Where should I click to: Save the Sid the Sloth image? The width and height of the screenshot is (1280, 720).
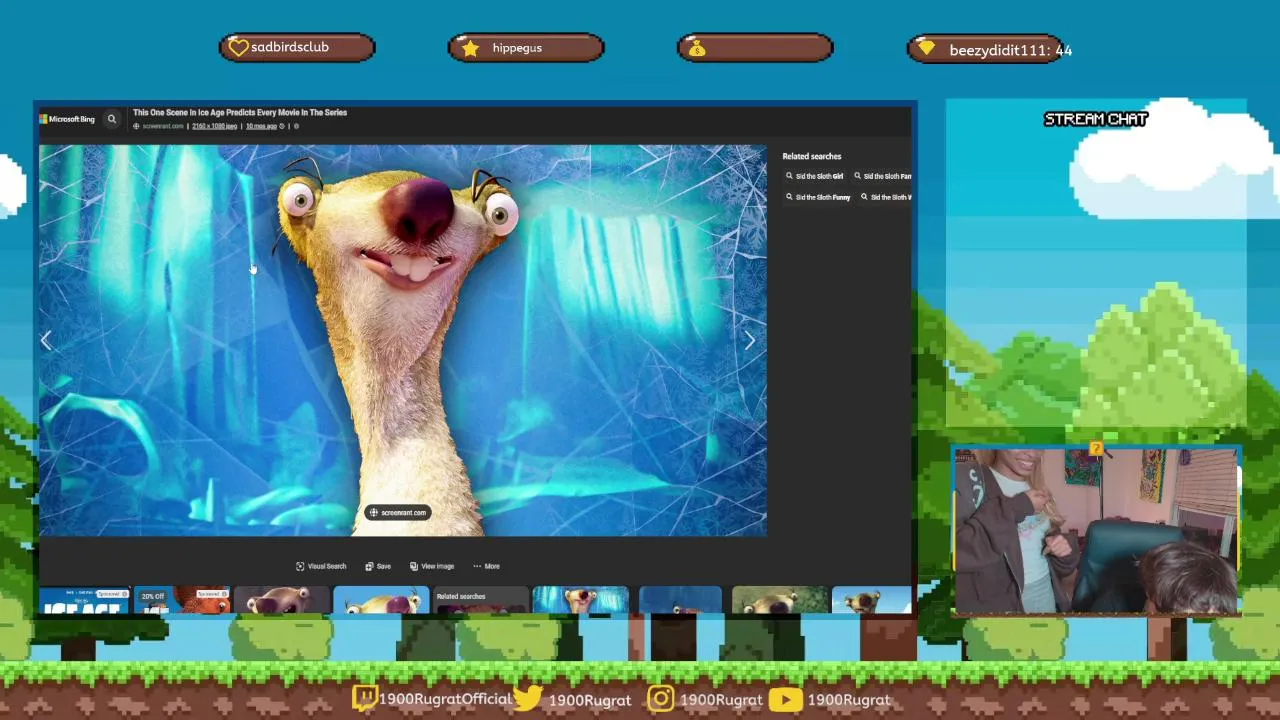coord(378,566)
